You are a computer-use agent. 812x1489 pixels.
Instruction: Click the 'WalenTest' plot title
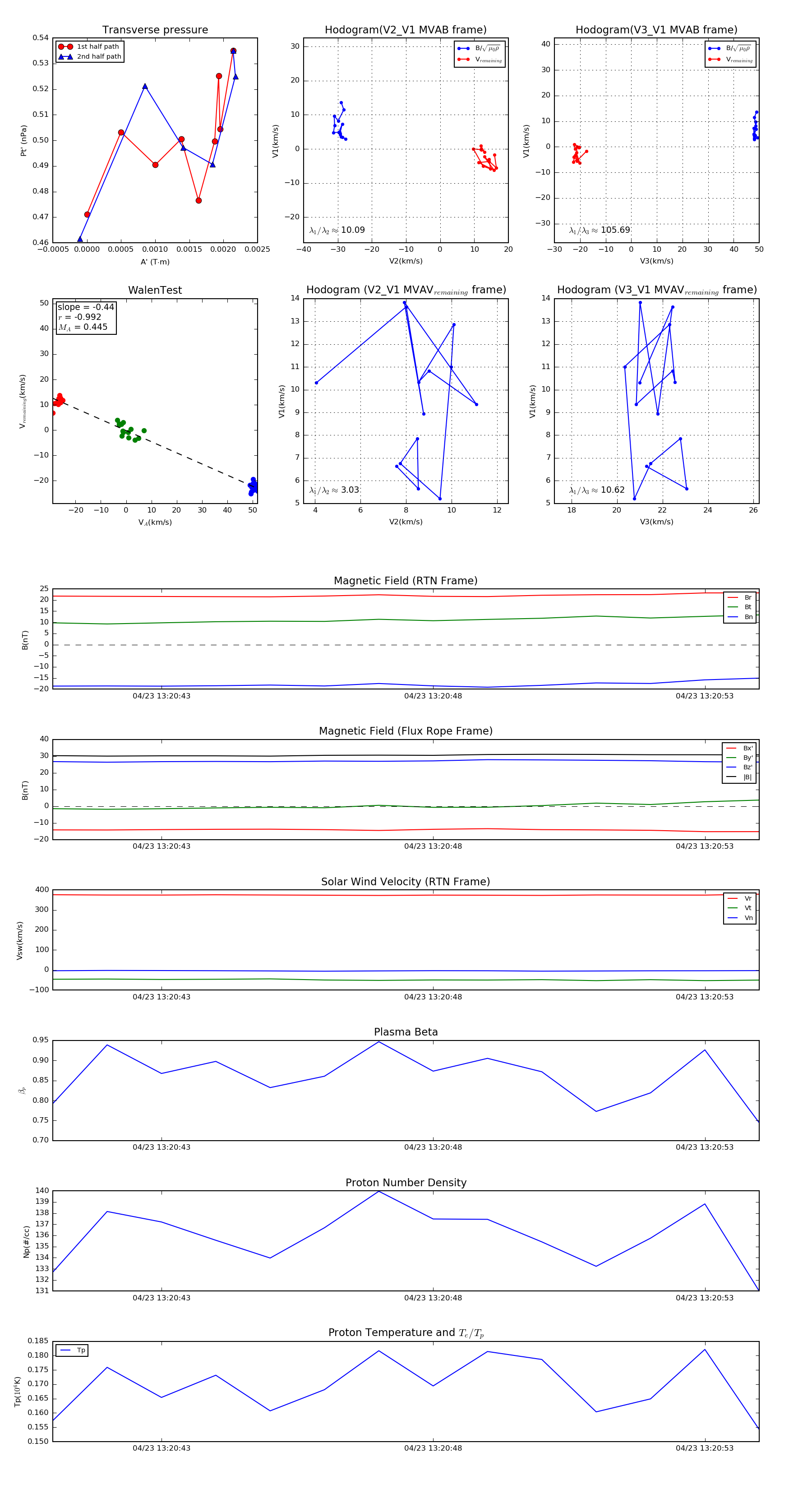tap(155, 290)
